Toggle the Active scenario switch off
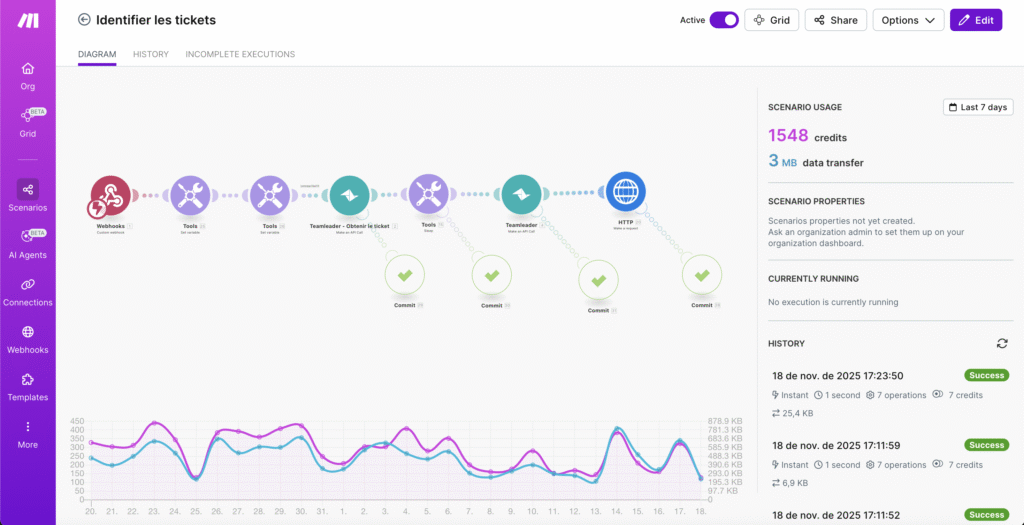This screenshot has height=525, width=1024. pos(724,20)
